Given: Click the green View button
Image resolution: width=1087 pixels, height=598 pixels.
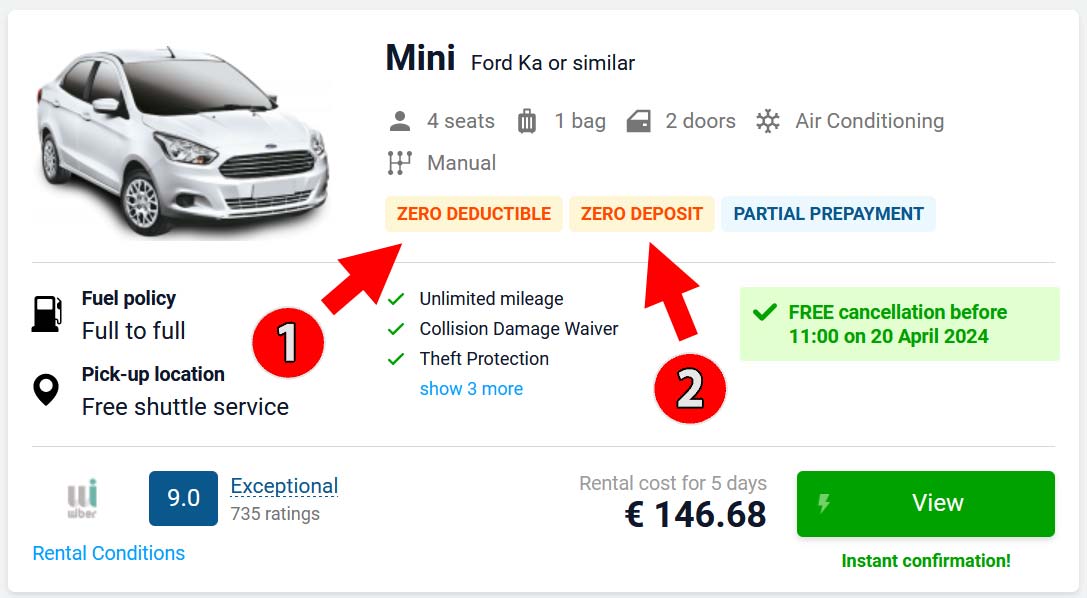Looking at the screenshot, I should [925, 504].
